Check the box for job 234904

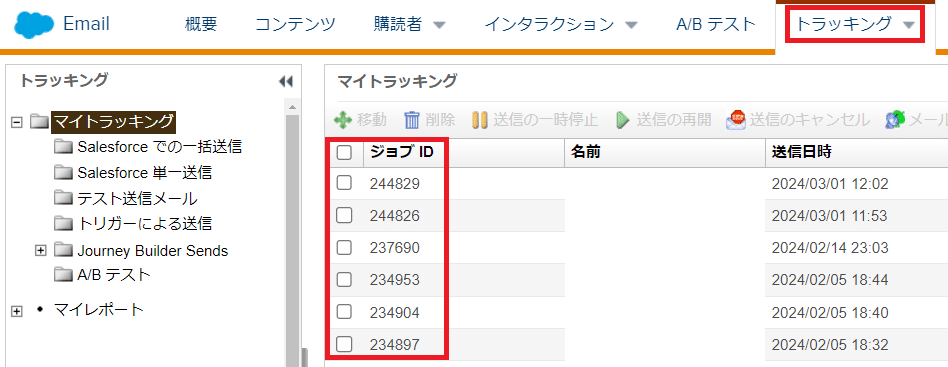344,312
